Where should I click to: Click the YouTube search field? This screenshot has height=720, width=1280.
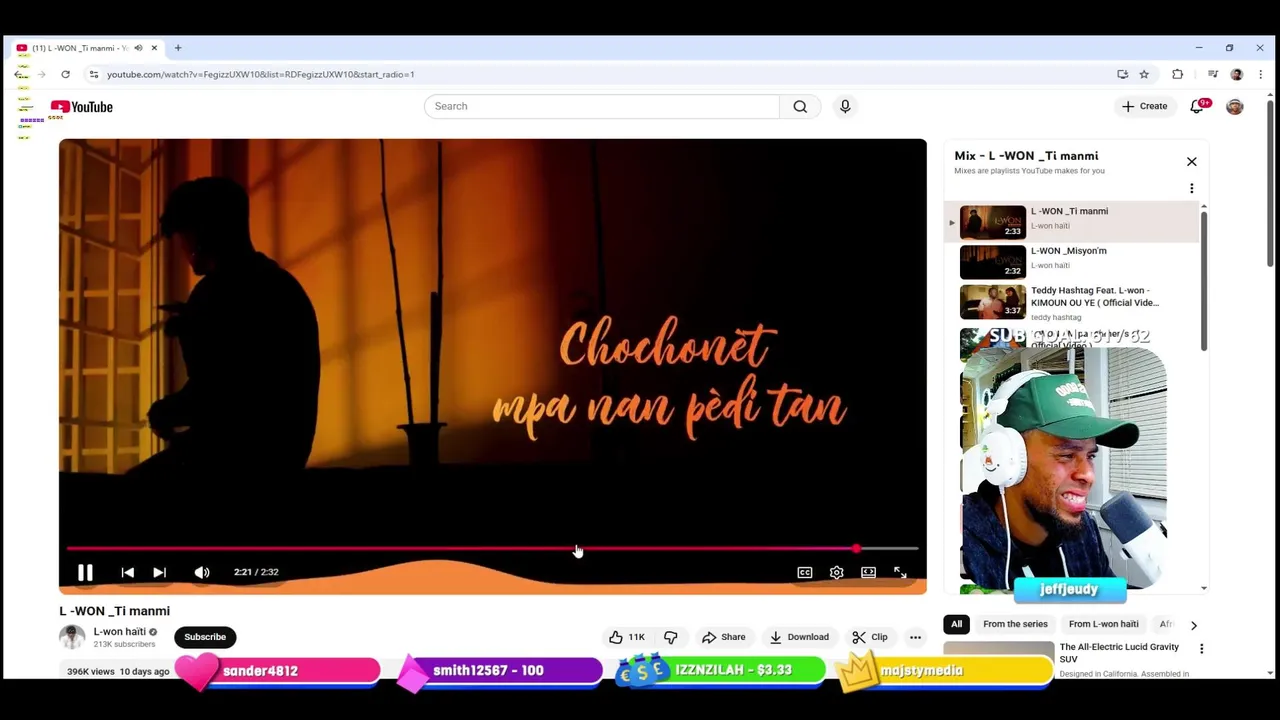coord(602,106)
